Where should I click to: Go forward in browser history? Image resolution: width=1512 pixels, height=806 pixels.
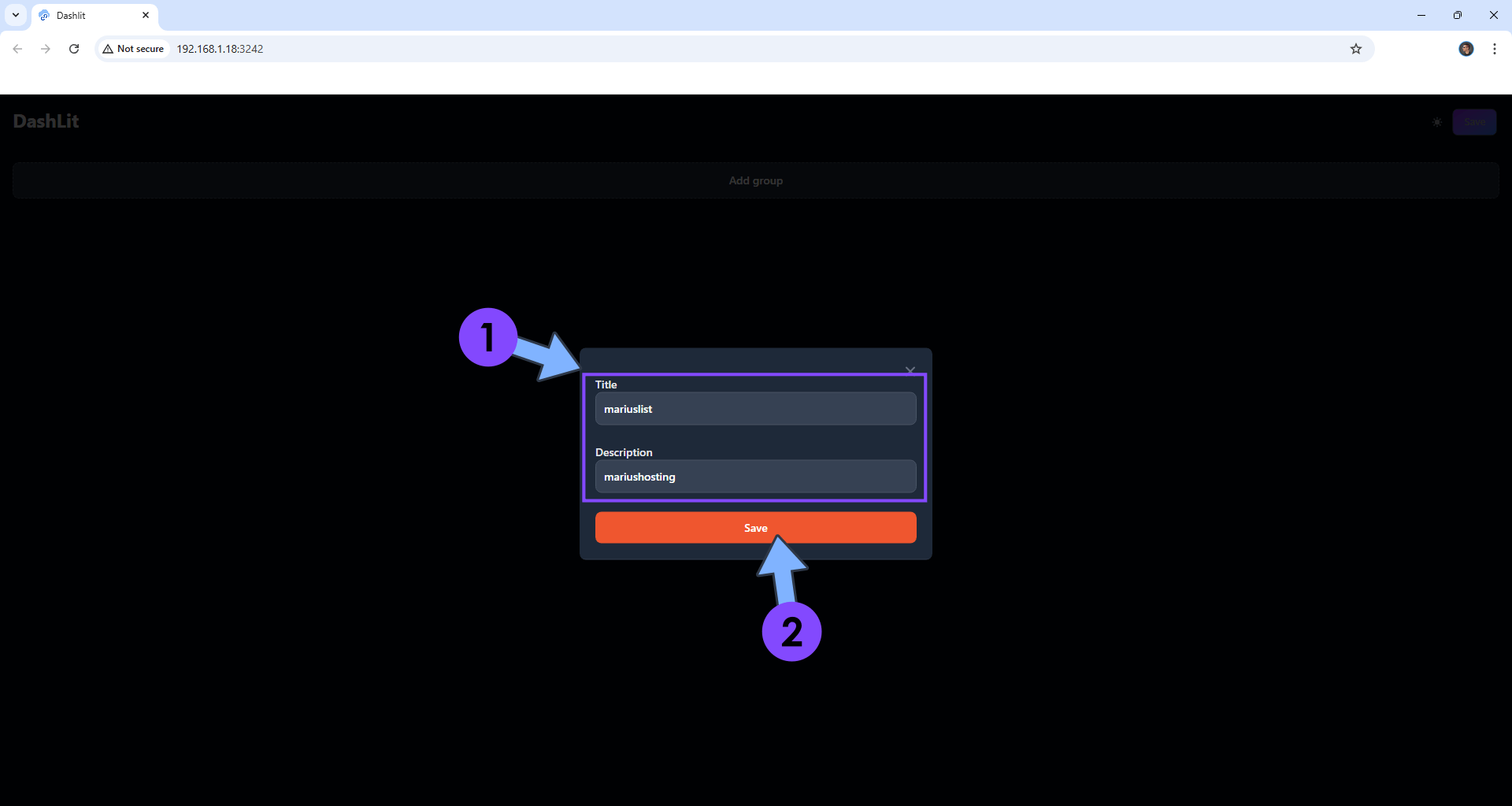pyautogui.click(x=46, y=49)
